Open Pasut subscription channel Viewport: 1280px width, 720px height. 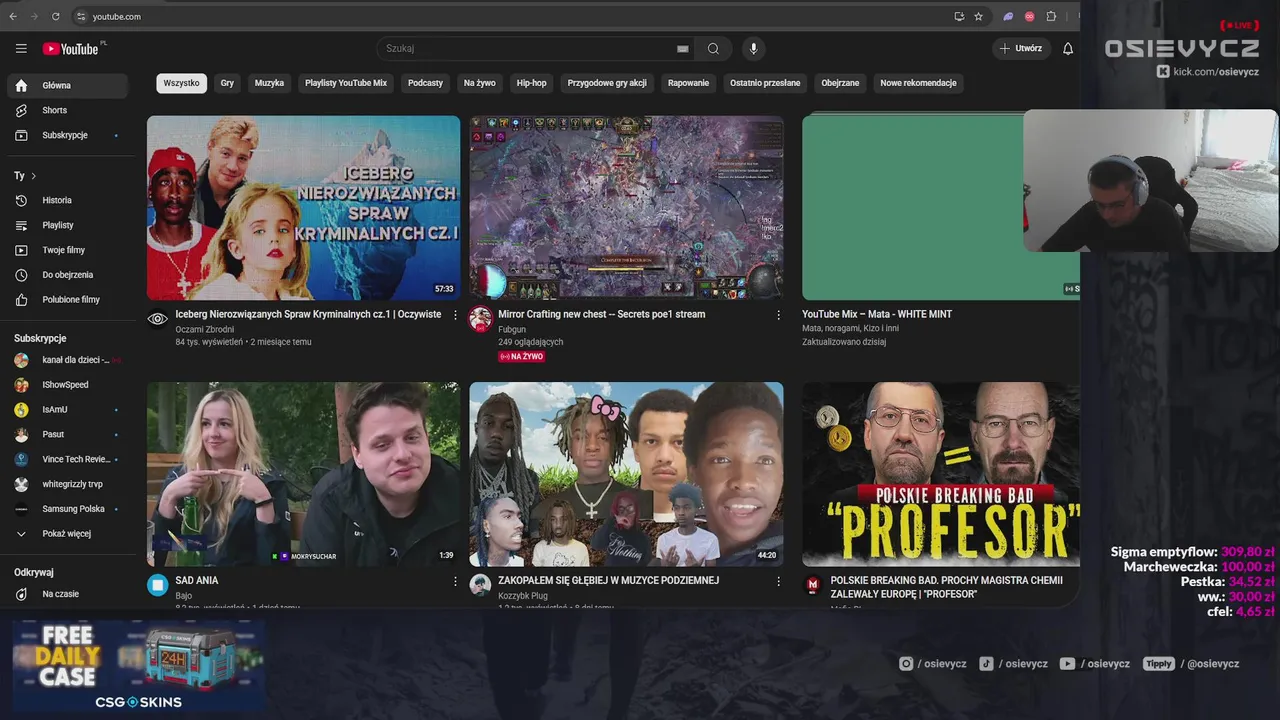[68, 435]
